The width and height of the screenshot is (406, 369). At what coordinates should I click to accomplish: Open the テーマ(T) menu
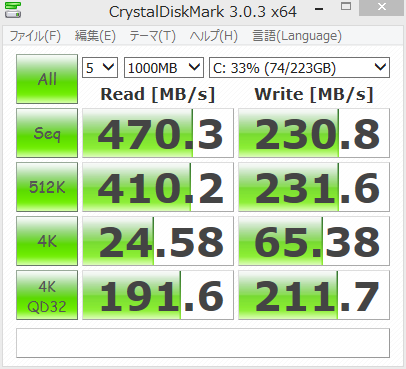coord(152,36)
